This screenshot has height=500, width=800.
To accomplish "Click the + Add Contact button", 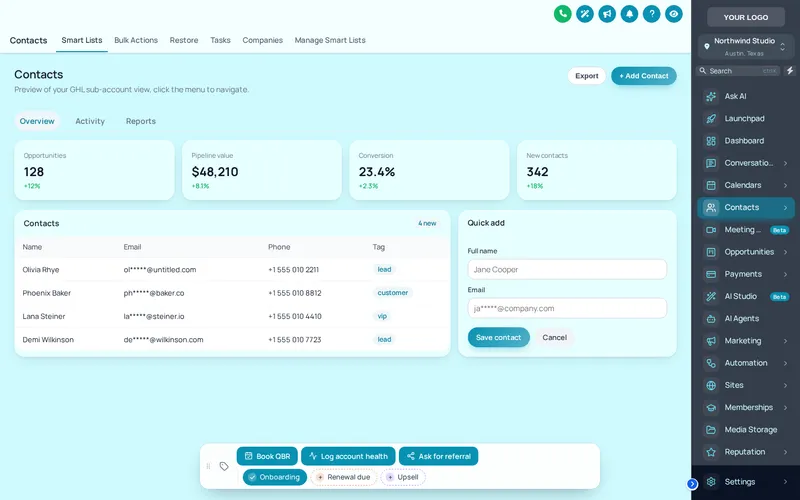I will point(644,76).
